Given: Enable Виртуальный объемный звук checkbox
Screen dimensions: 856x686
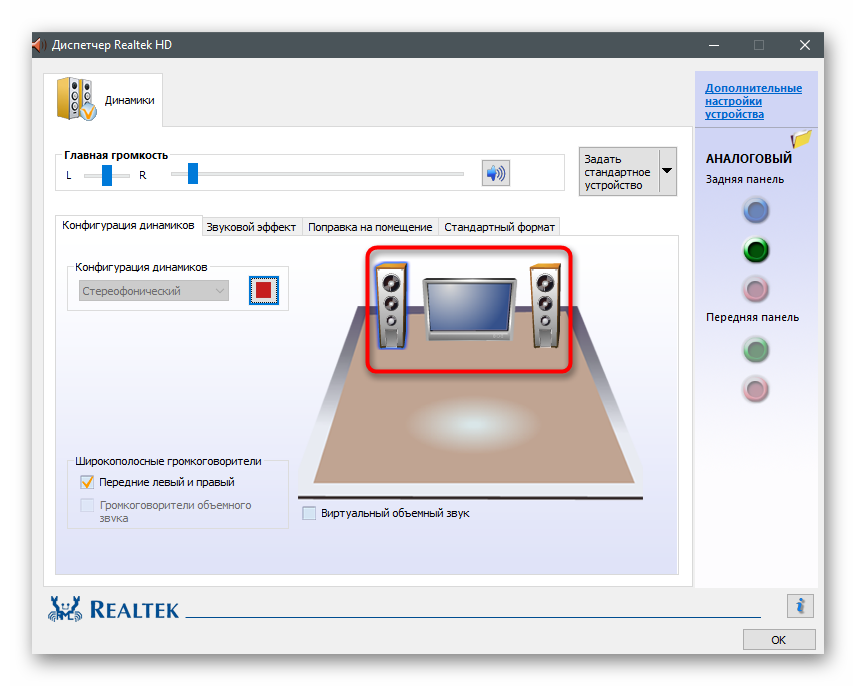Looking at the screenshot, I should [309, 513].
